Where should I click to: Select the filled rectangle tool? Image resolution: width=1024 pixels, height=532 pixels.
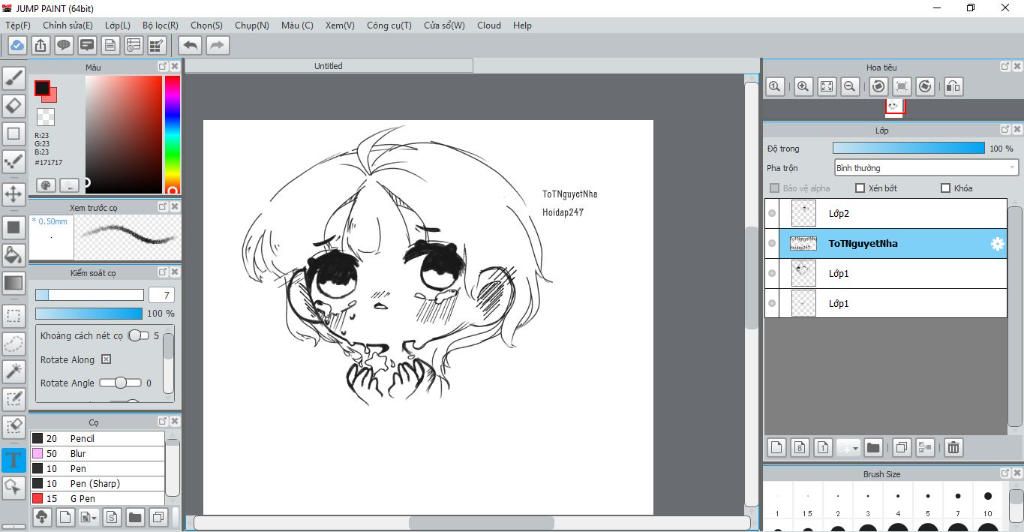point(14,227)
